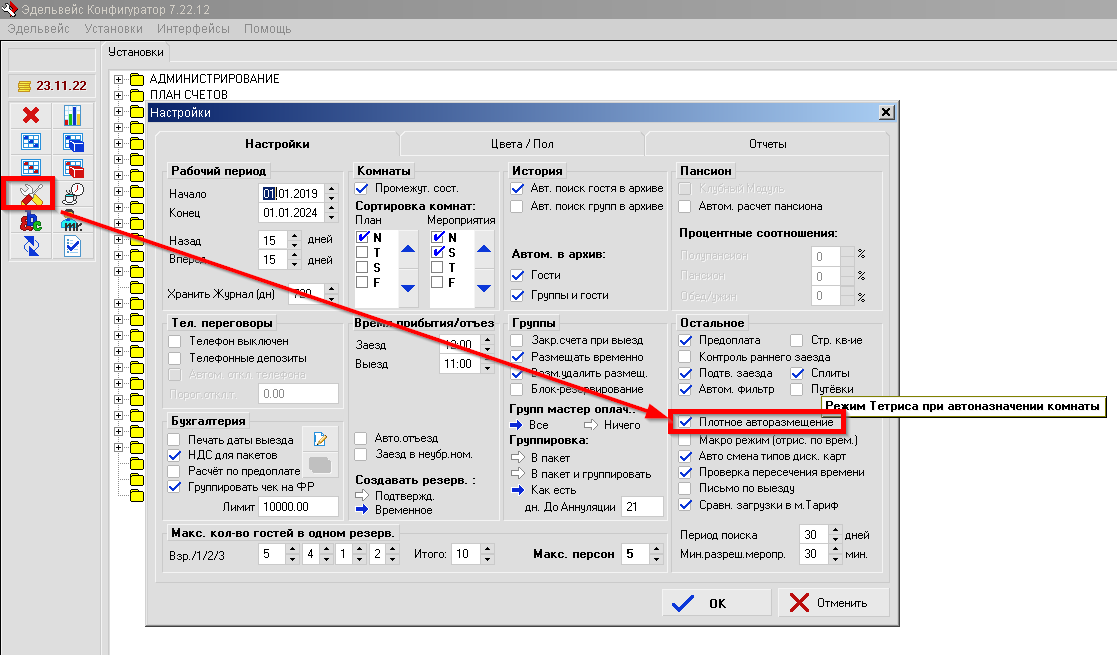
Task: Click the notepad edit icon in Бухгалтерия
Action: (x=320, y=439)
